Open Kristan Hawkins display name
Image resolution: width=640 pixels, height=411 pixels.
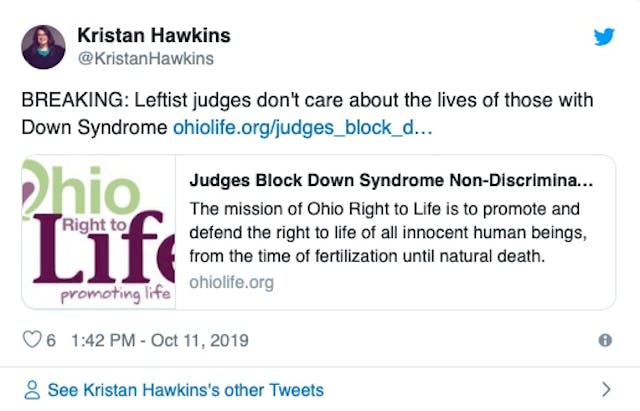[154, 36]
